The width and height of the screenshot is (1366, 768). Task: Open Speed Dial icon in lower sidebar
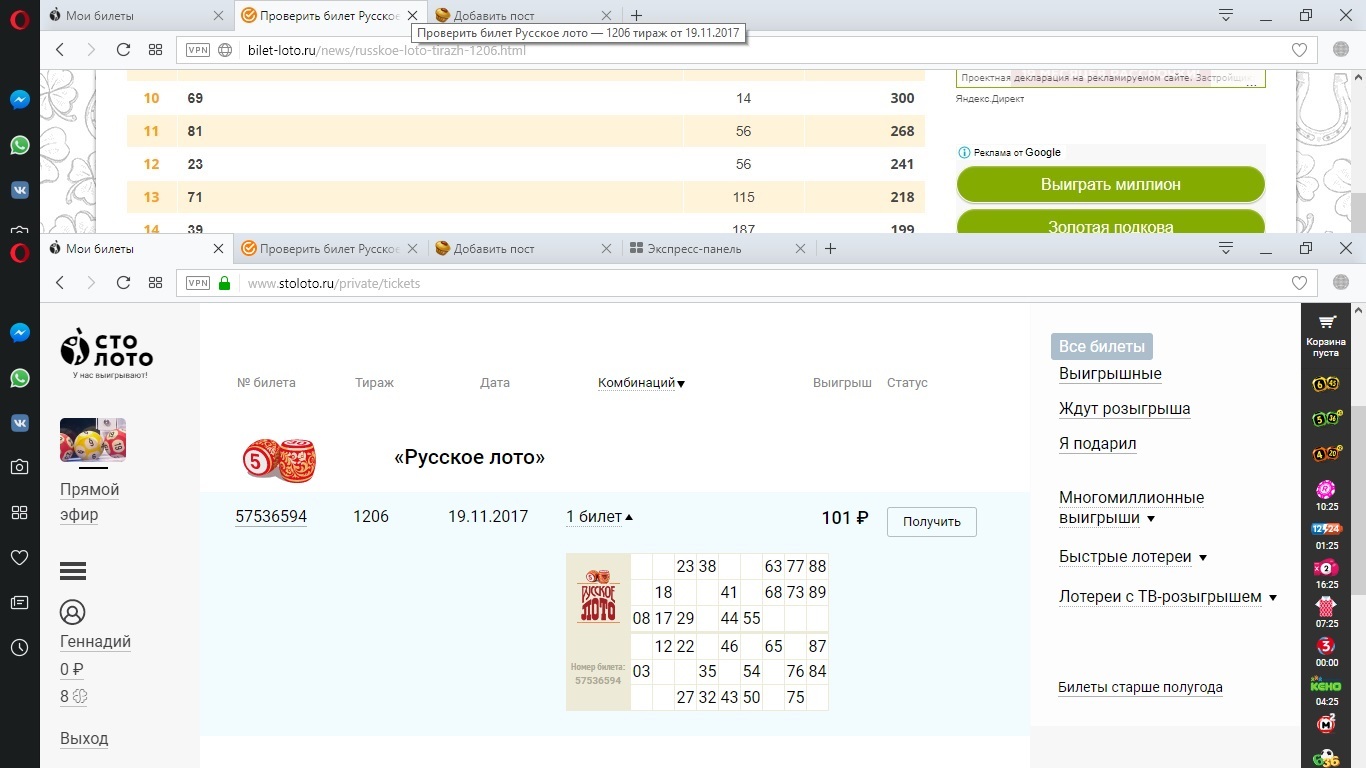(x=19, y=512)
